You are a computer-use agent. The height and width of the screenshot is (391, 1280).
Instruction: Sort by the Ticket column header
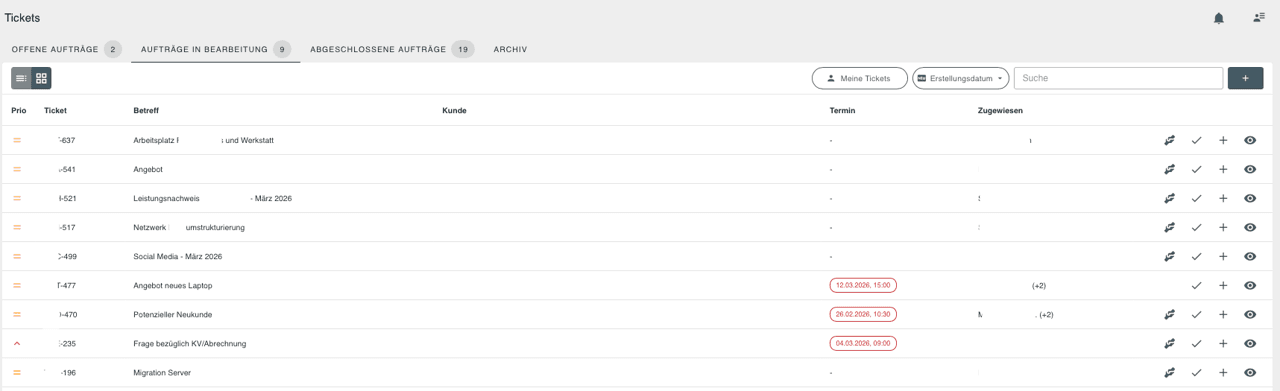55,111
